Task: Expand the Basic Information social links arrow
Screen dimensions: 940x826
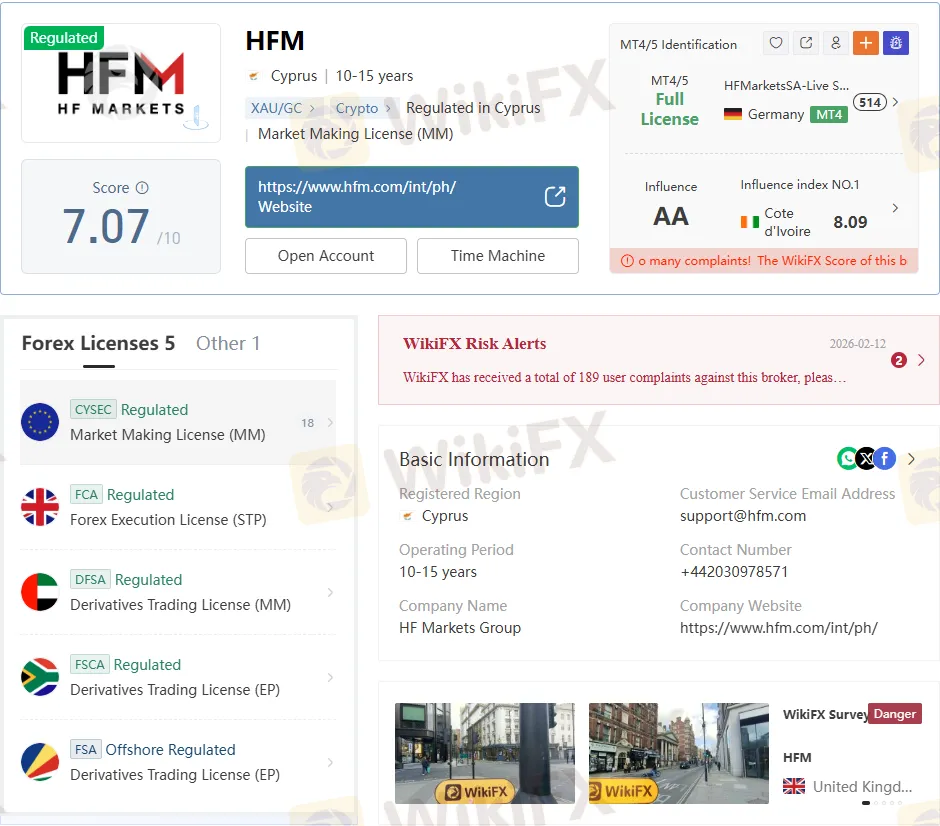Action: (x=911, y=459)
